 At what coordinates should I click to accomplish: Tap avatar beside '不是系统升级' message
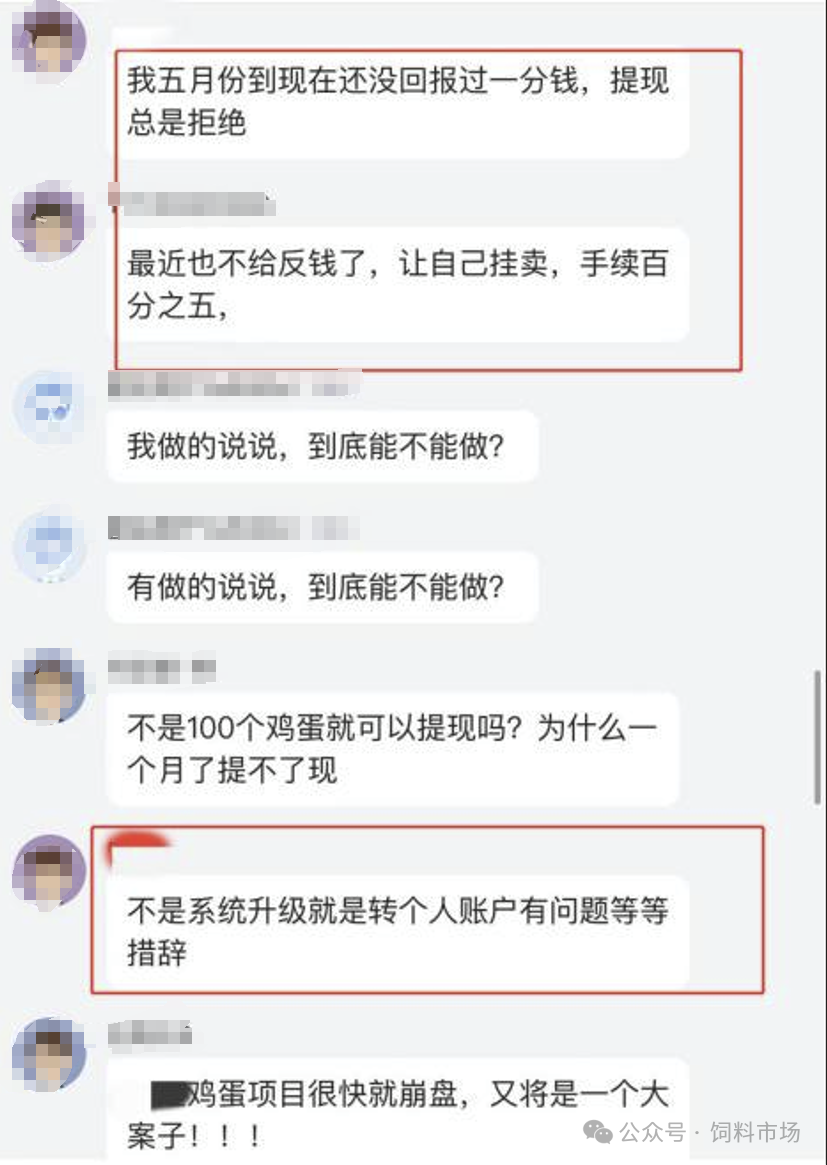[49, 873]
